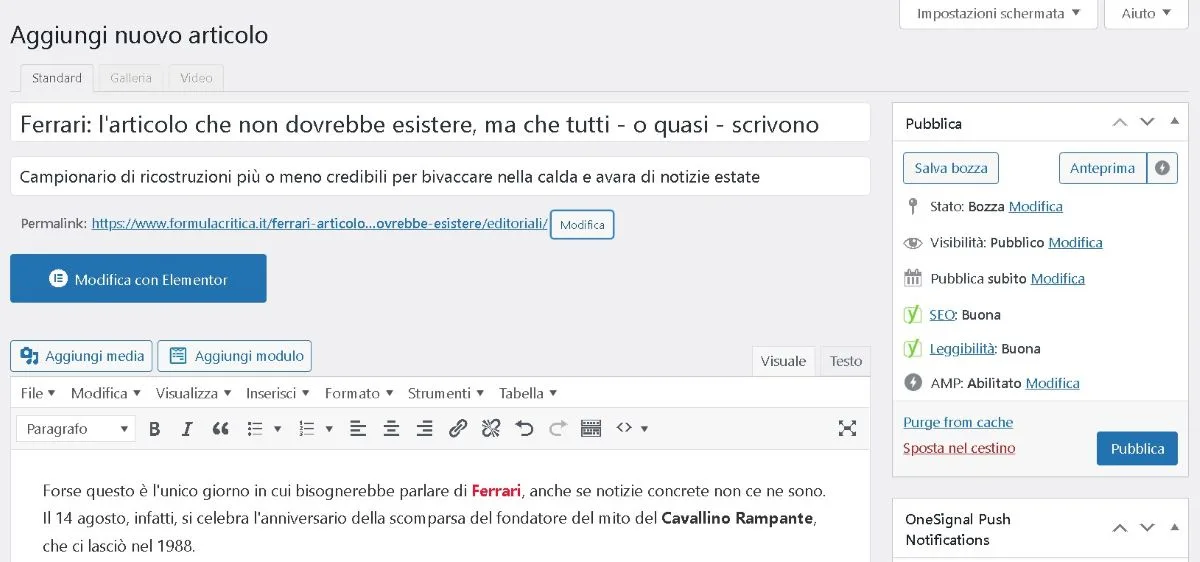This screenshot has height=562, width=1200.
Task: Select the Standard post format tab
Action: click(x=57, y=78)
